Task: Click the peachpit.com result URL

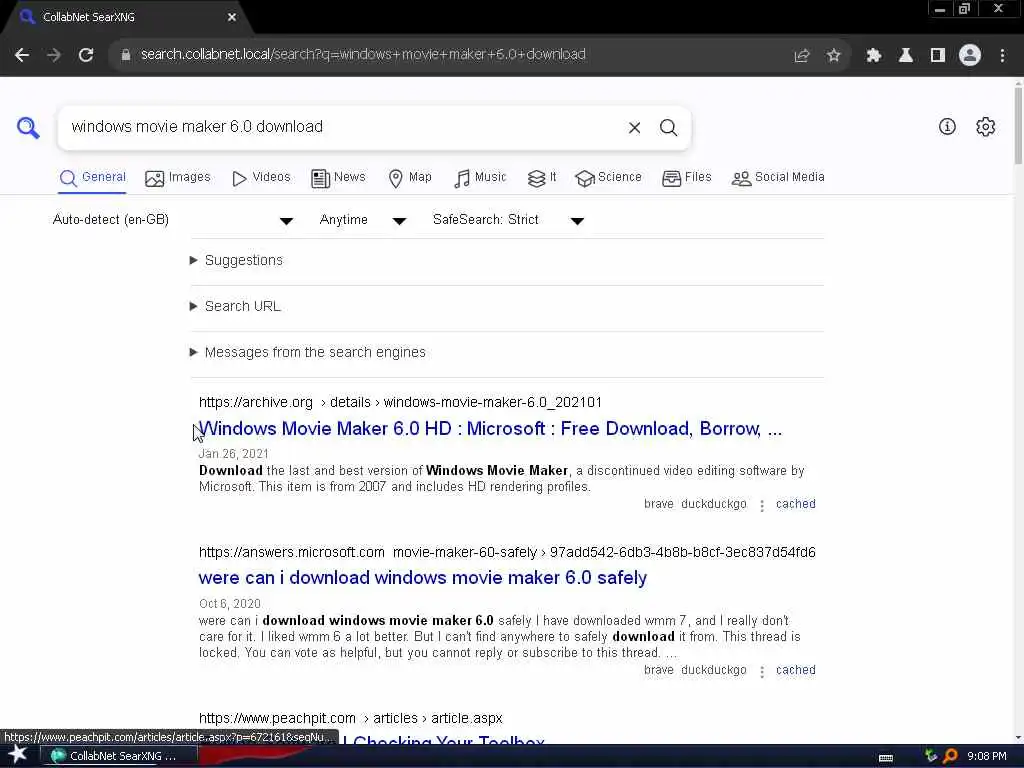Action: click(x=351, y=718)
